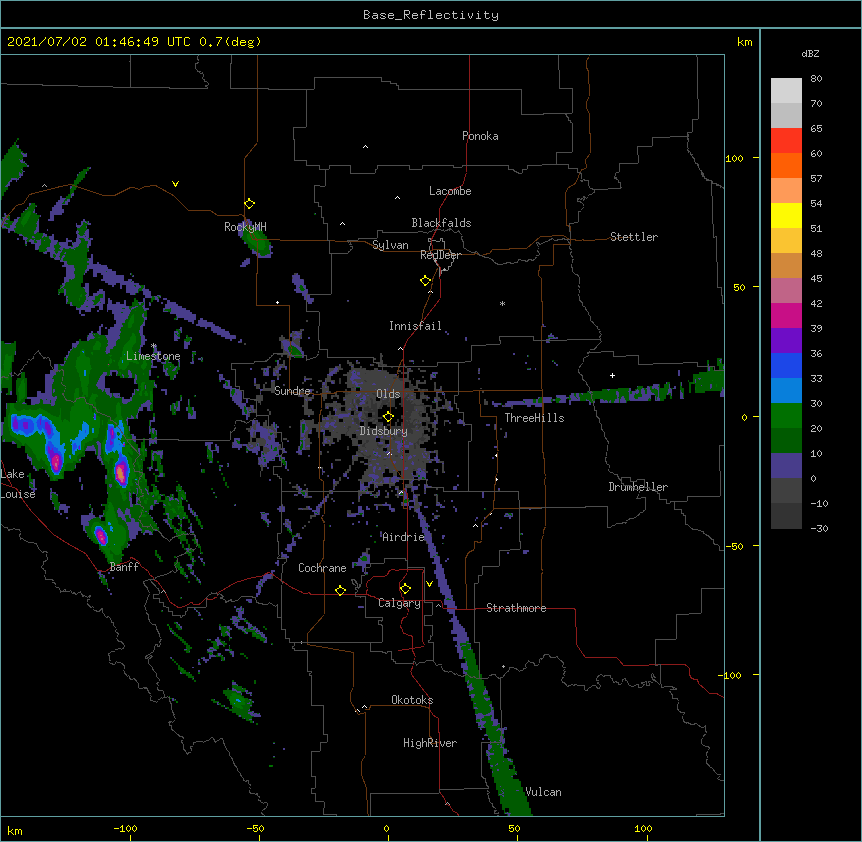Image resolution: width=862 pixels, height=842 pixels.
Task: Click the yellow diamond marker south of RedDeer
Action: pos(425,281)
